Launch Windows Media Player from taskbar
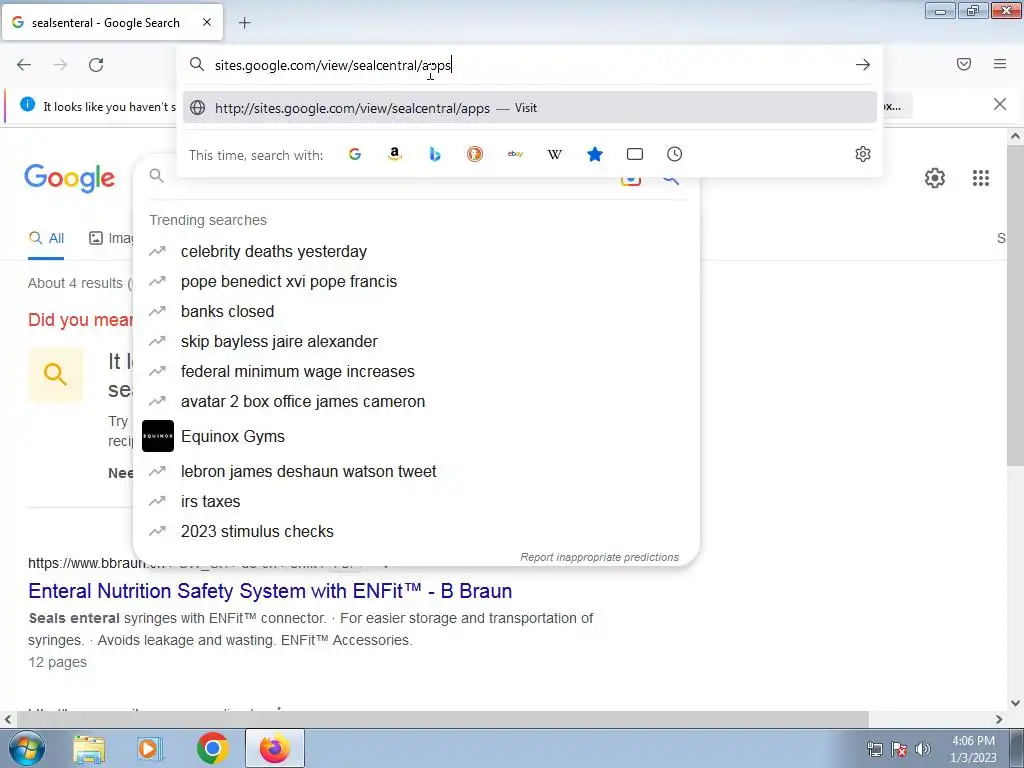 pos(150,748)
